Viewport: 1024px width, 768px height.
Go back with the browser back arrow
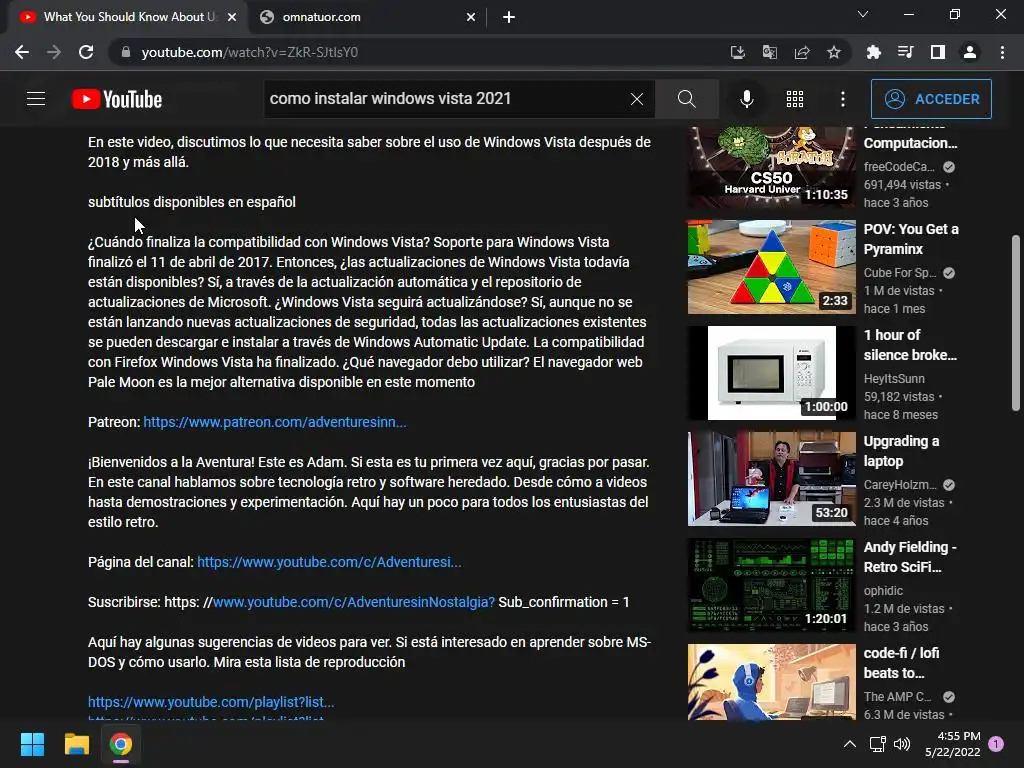(22, 52)
